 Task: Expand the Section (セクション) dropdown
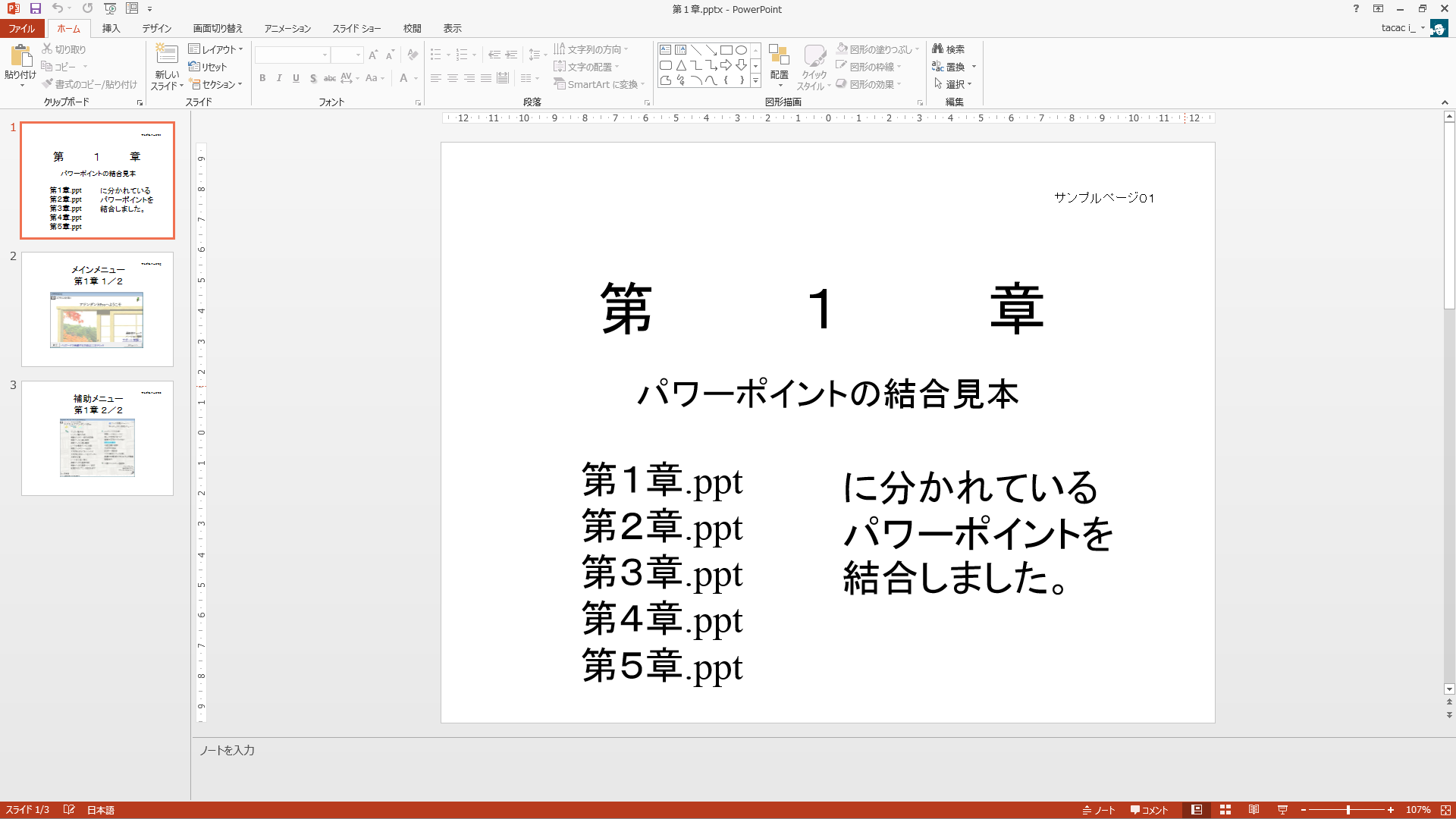click(217, 84)
